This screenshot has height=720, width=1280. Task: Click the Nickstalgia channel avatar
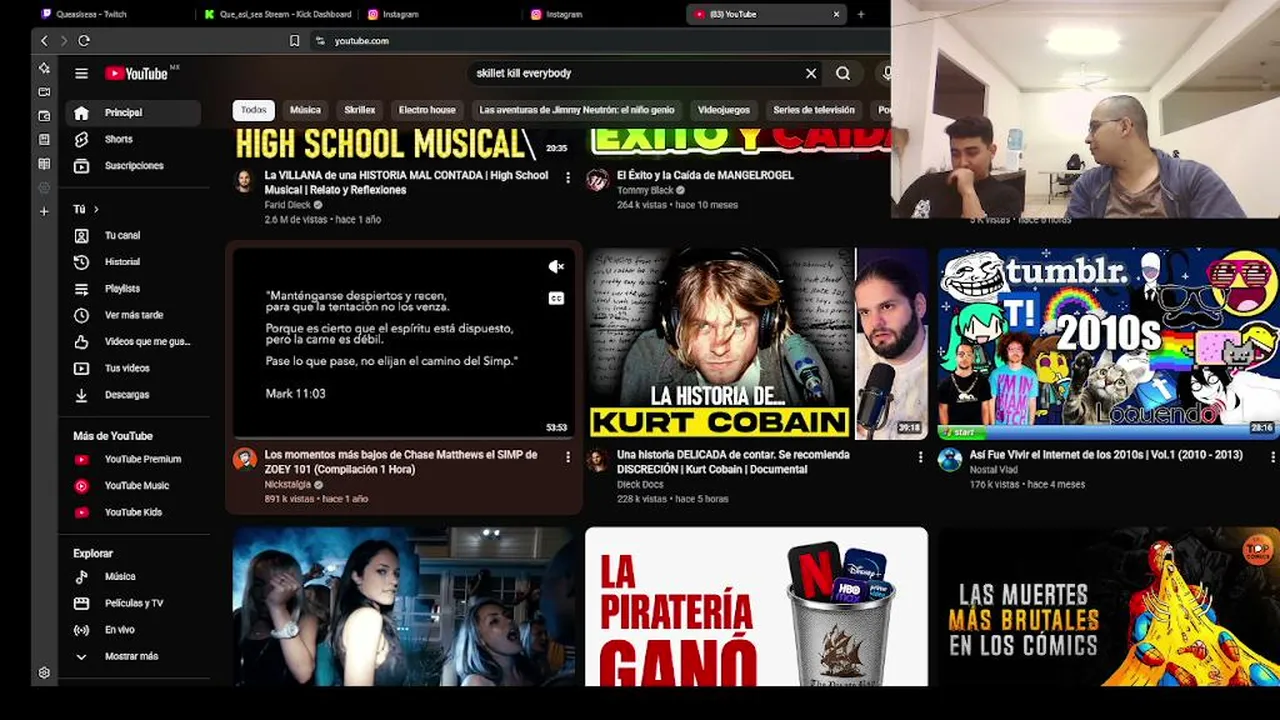point(244,459)
